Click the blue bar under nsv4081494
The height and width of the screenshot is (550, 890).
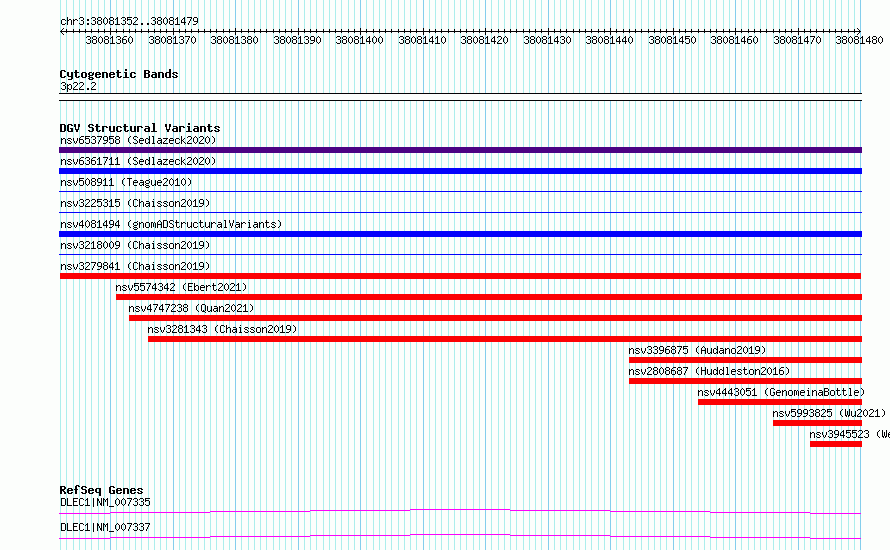click(x=460, y=234)
